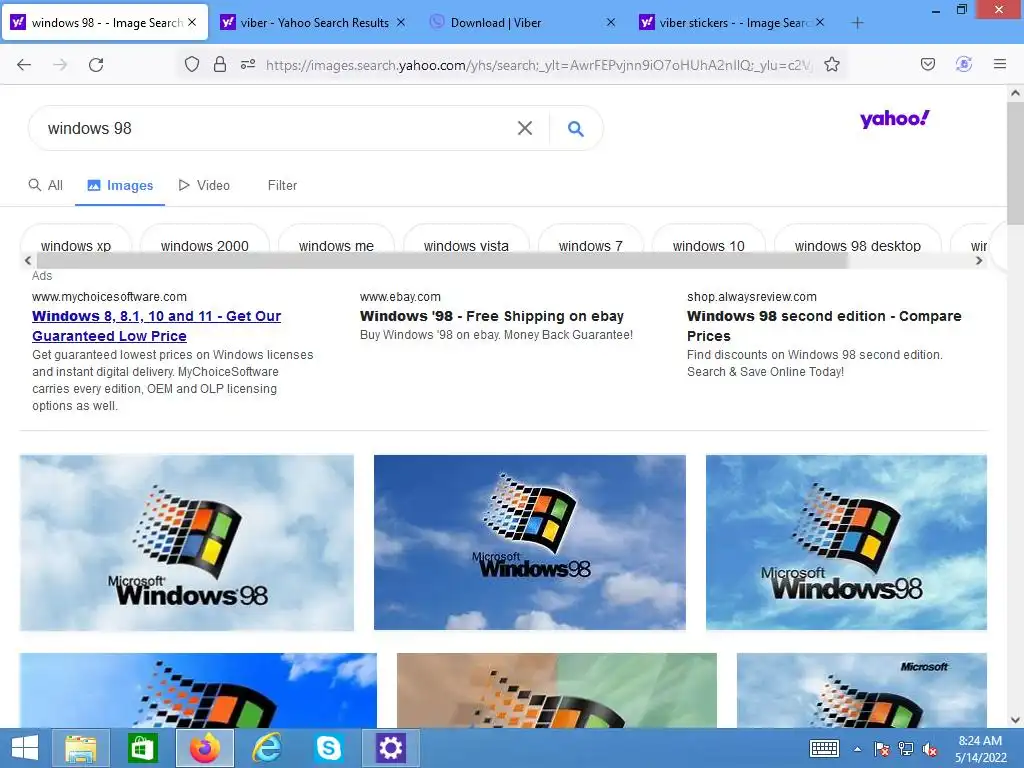Open the touch keyboard from system tray
Image resolution: width=1024 pixels, height=768 pixels.
coord(824,748)
